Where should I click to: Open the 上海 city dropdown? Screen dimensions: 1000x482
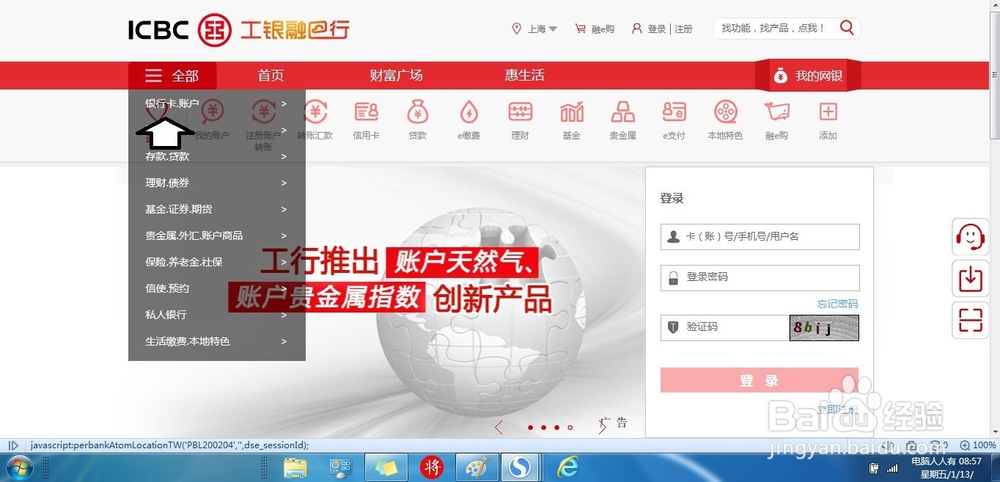coord(534,29)
